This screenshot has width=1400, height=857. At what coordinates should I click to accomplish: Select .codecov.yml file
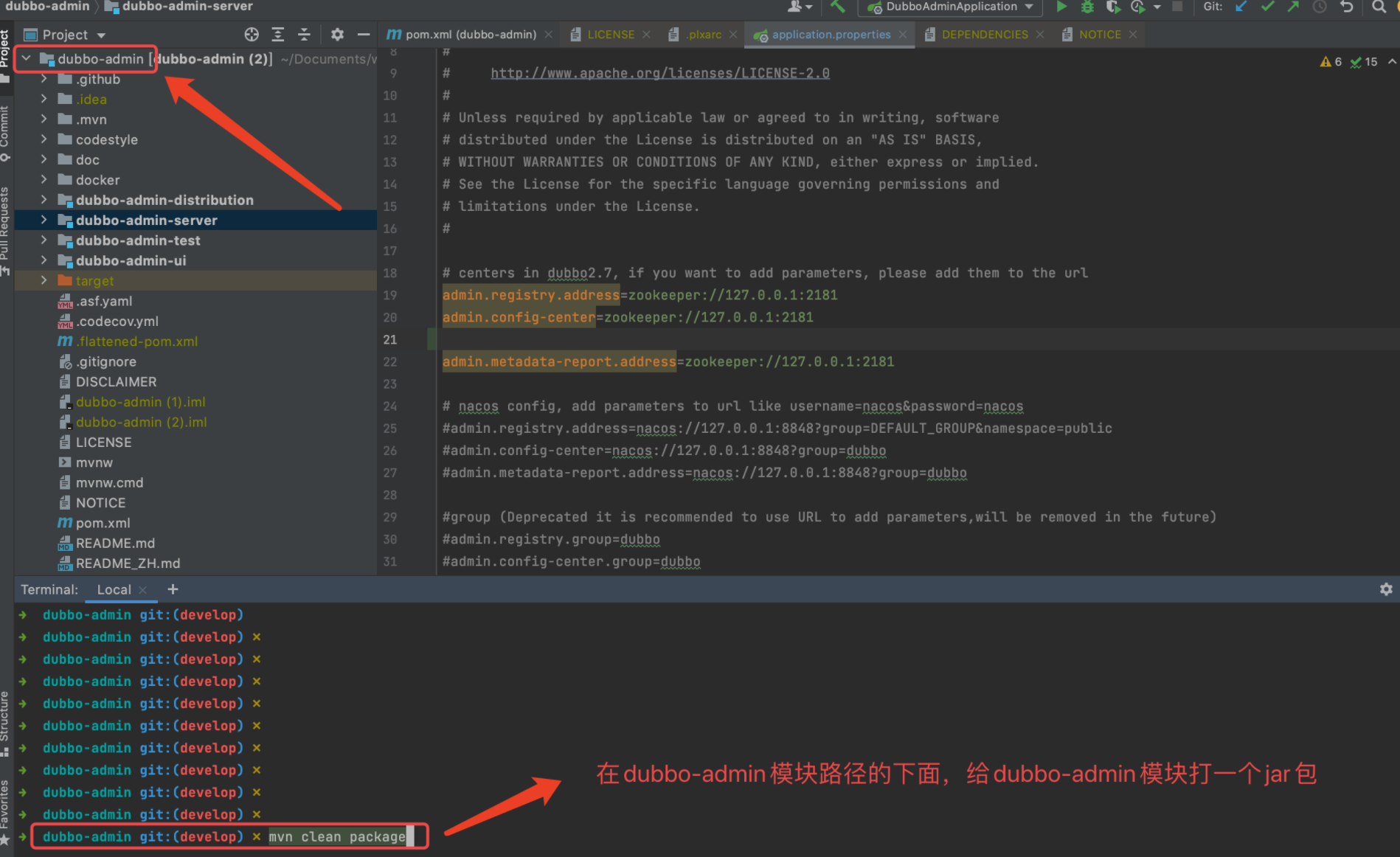[x=117, y=322]
